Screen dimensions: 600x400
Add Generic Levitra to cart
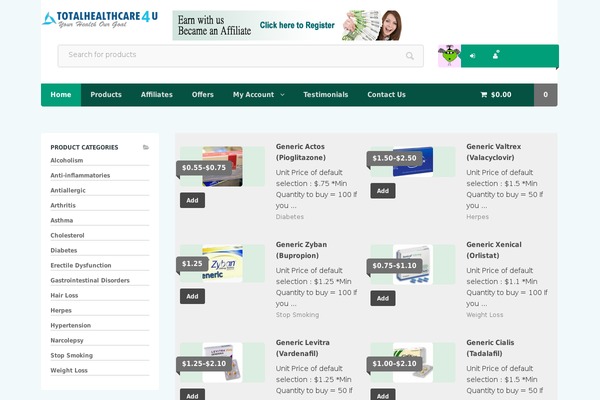pos(192,395)
